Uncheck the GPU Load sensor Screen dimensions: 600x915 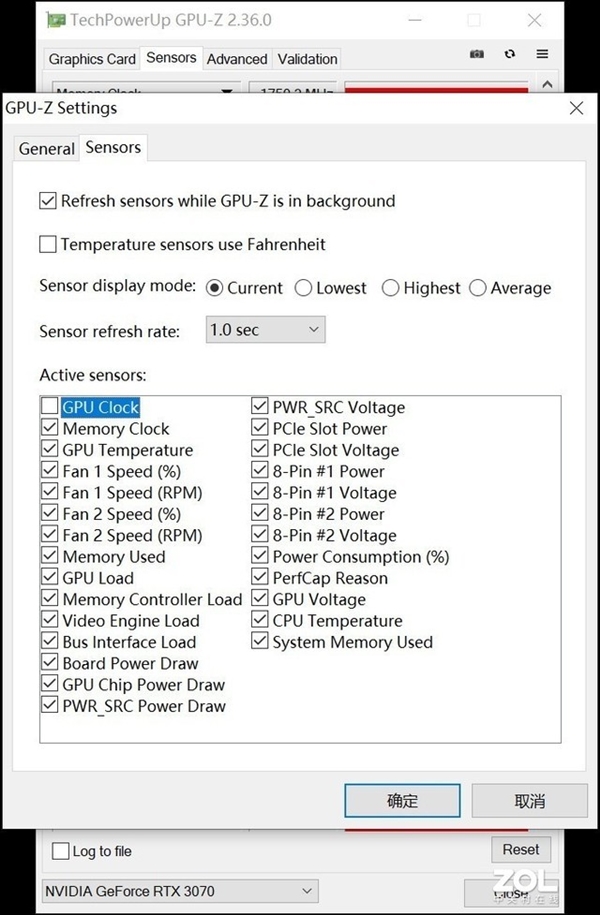50,578
